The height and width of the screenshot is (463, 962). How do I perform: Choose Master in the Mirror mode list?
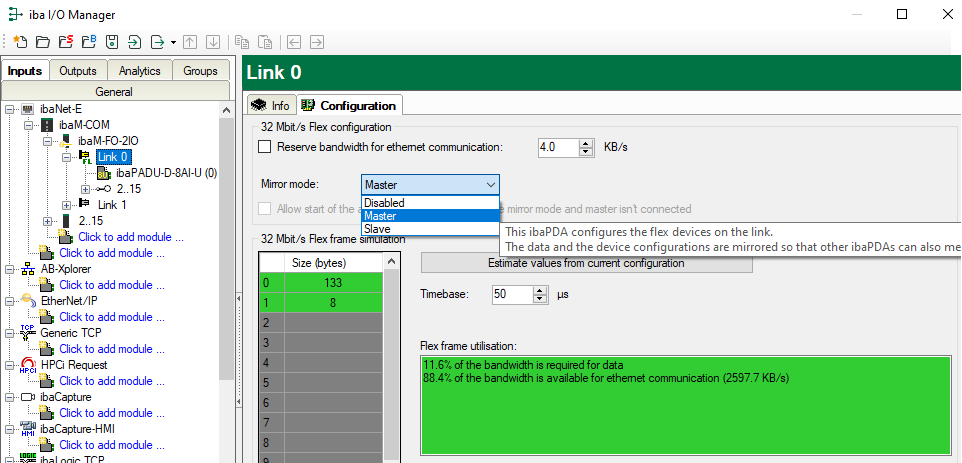[430, 216]
